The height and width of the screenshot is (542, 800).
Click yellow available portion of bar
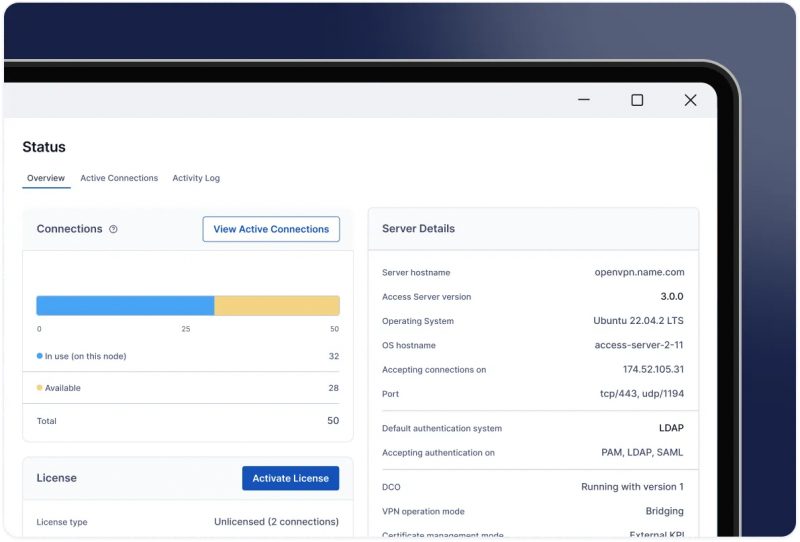[x=277, y=306]
